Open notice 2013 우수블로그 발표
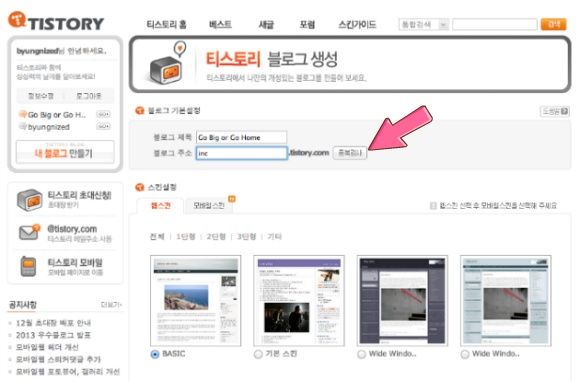This screenshot has height=381, width=580. (x=53, y=335)
